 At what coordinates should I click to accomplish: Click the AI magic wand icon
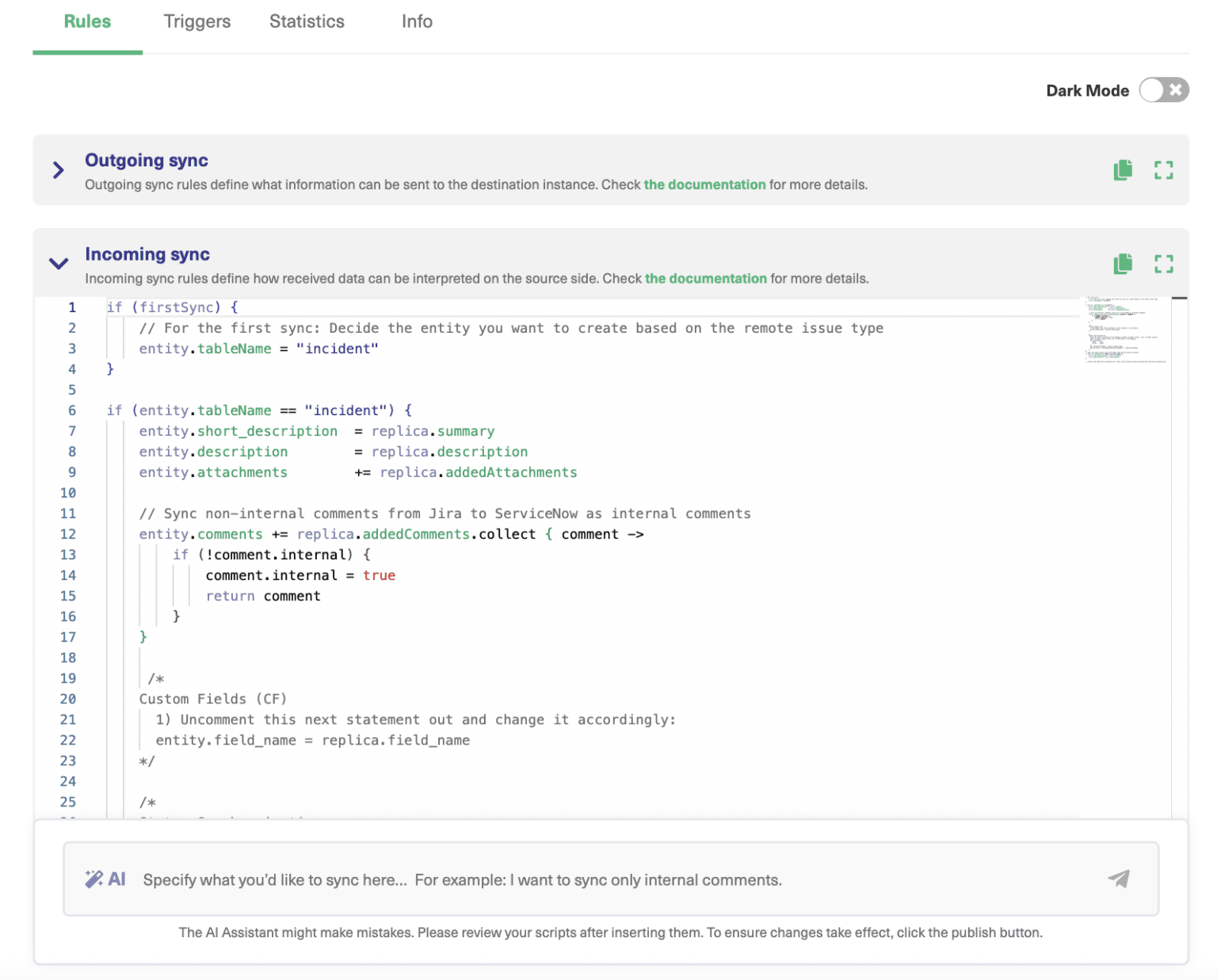click(94, 879)
